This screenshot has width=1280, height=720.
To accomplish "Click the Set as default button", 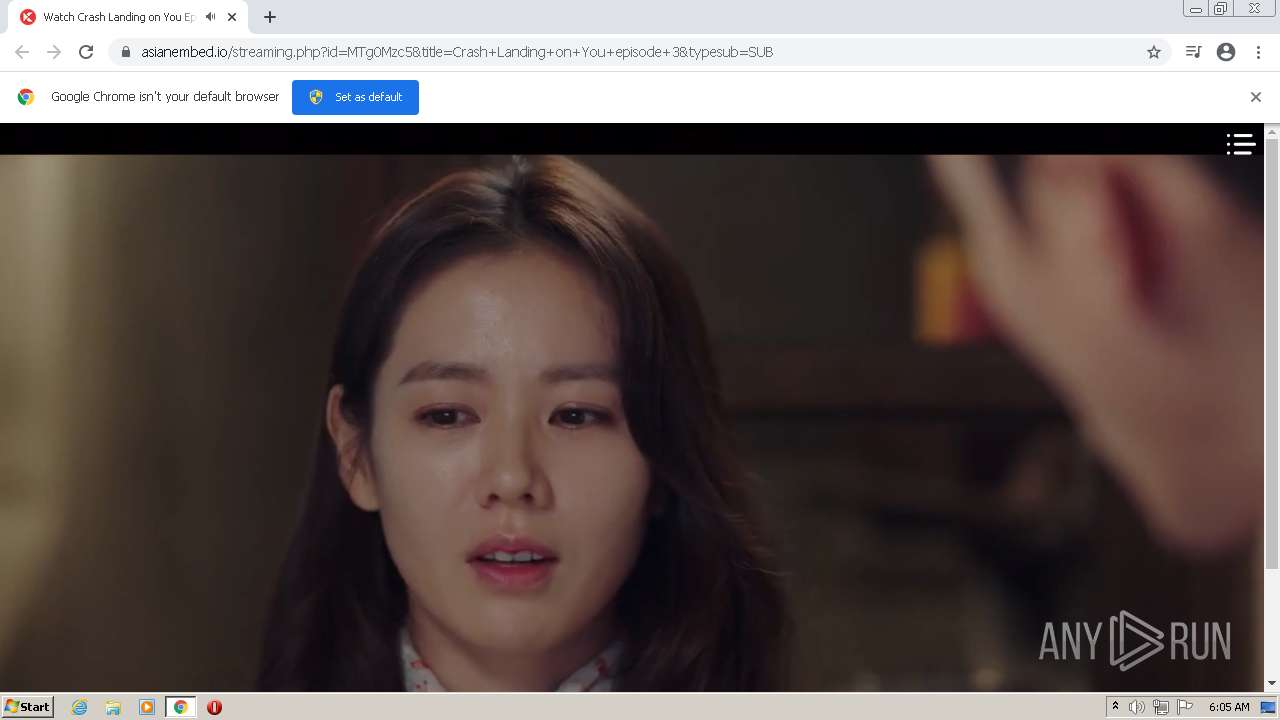I will [x=355, y=97].
